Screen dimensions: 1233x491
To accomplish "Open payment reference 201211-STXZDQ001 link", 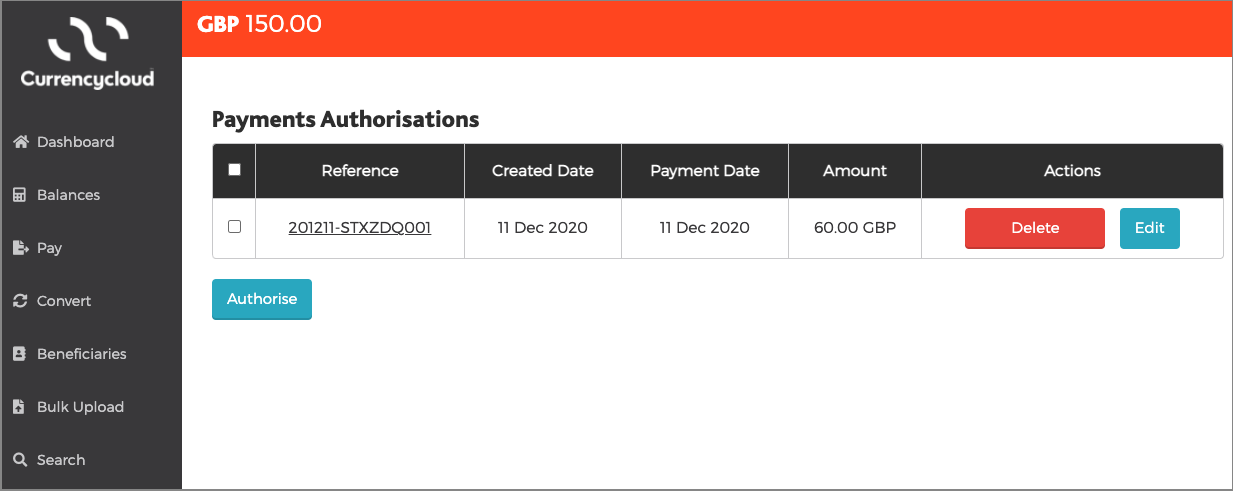I will pos(359,227).
